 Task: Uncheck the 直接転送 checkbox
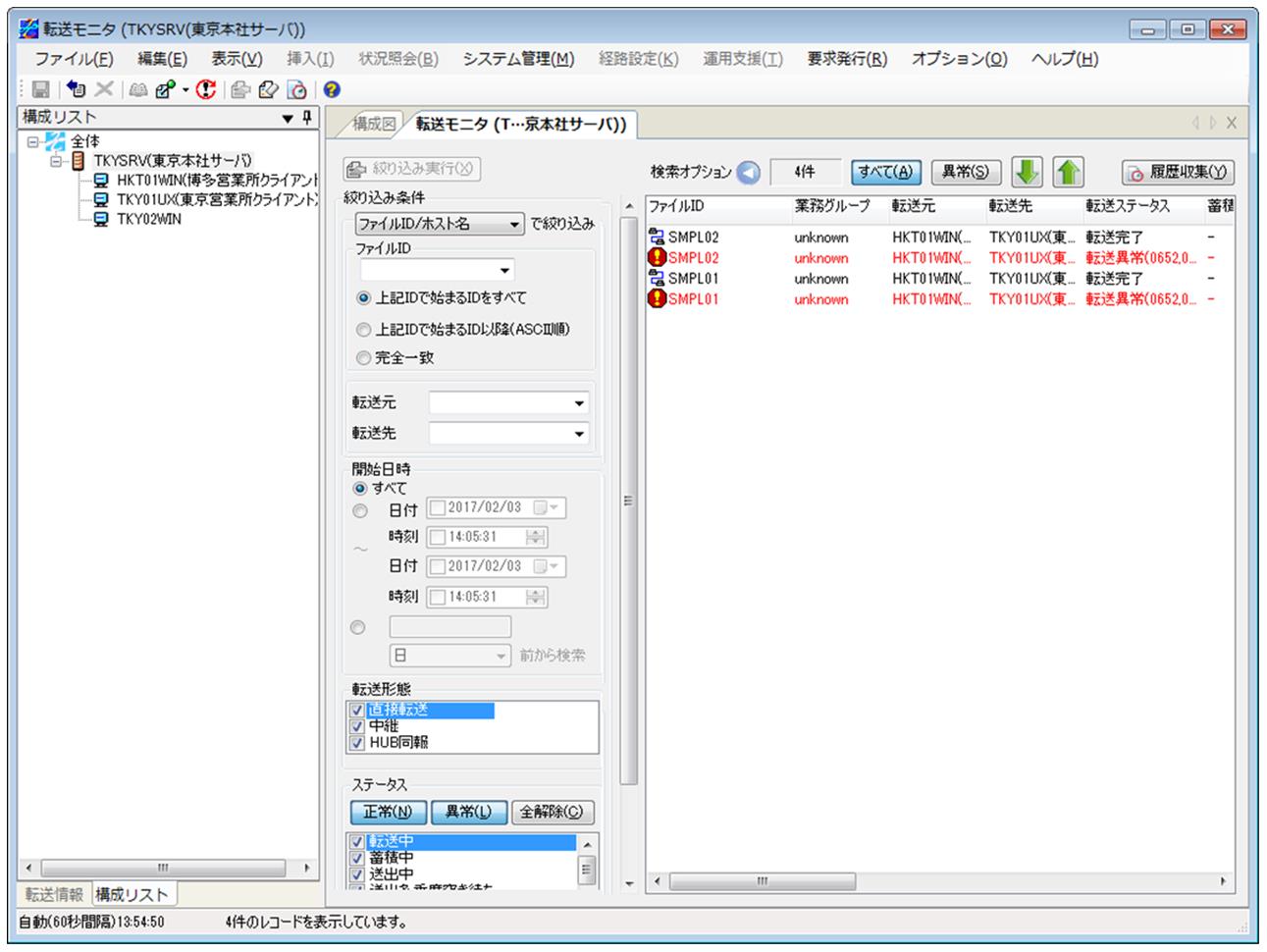click(x=357, y=711)
